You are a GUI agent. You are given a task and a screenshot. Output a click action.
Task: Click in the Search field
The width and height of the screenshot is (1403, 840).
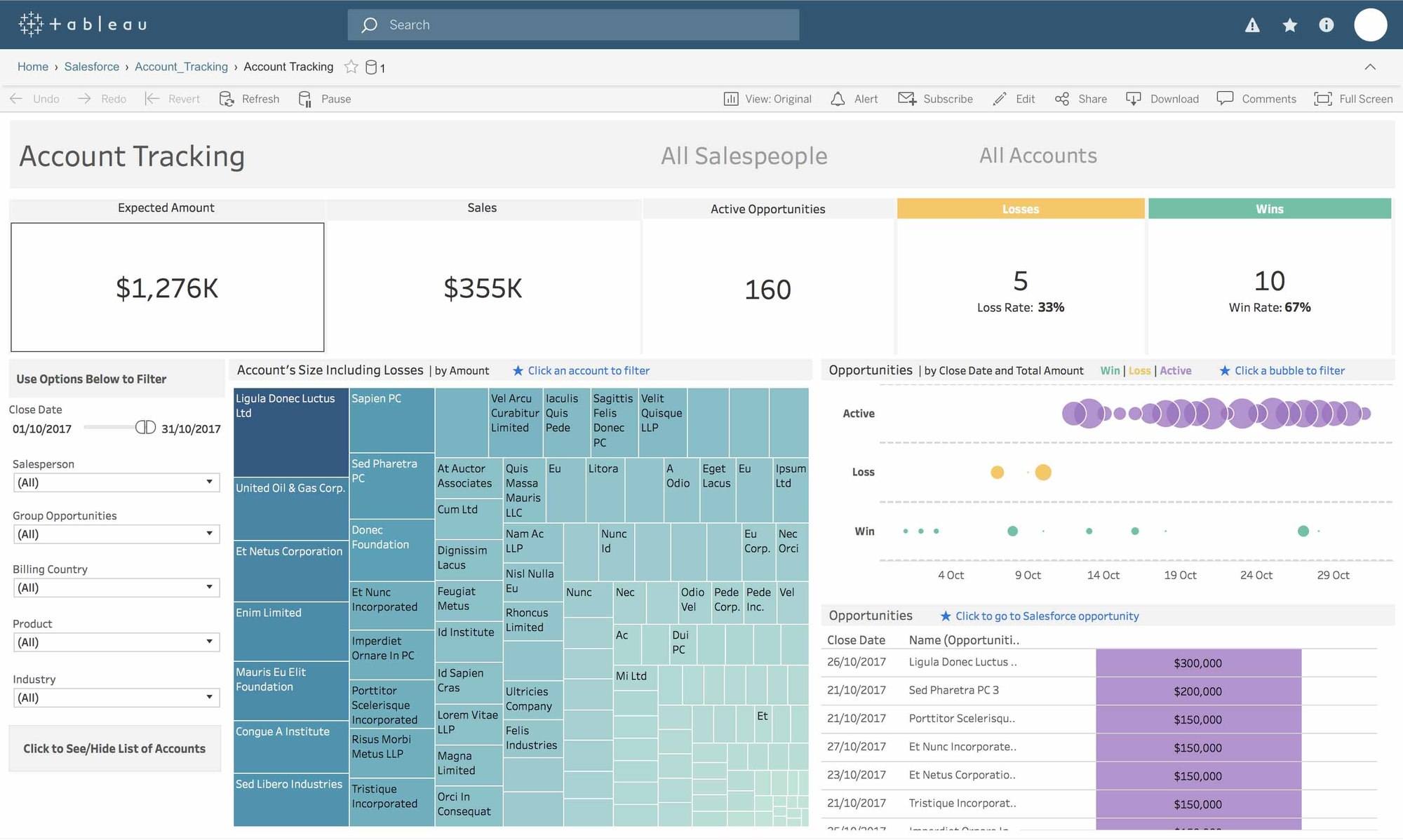573,25
